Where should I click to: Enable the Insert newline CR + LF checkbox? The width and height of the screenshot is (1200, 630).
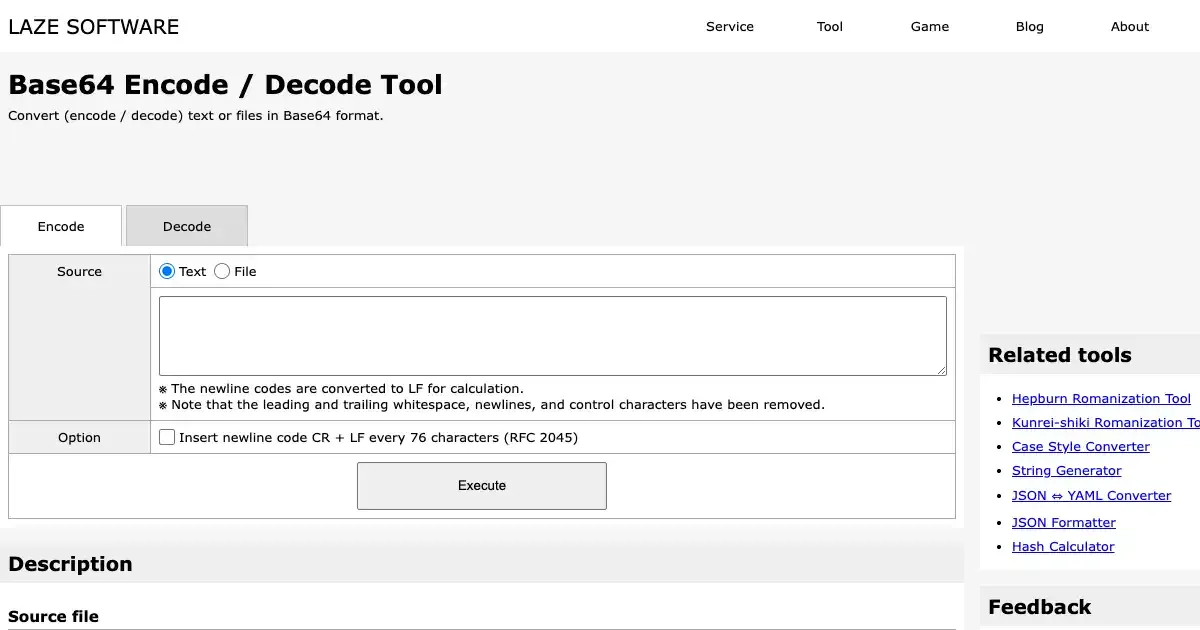[167, 437]
